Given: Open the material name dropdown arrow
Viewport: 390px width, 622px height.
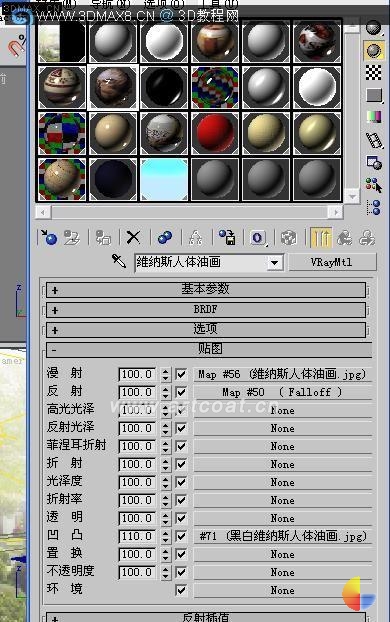Looking at the screenshot, I should [275, 262].
